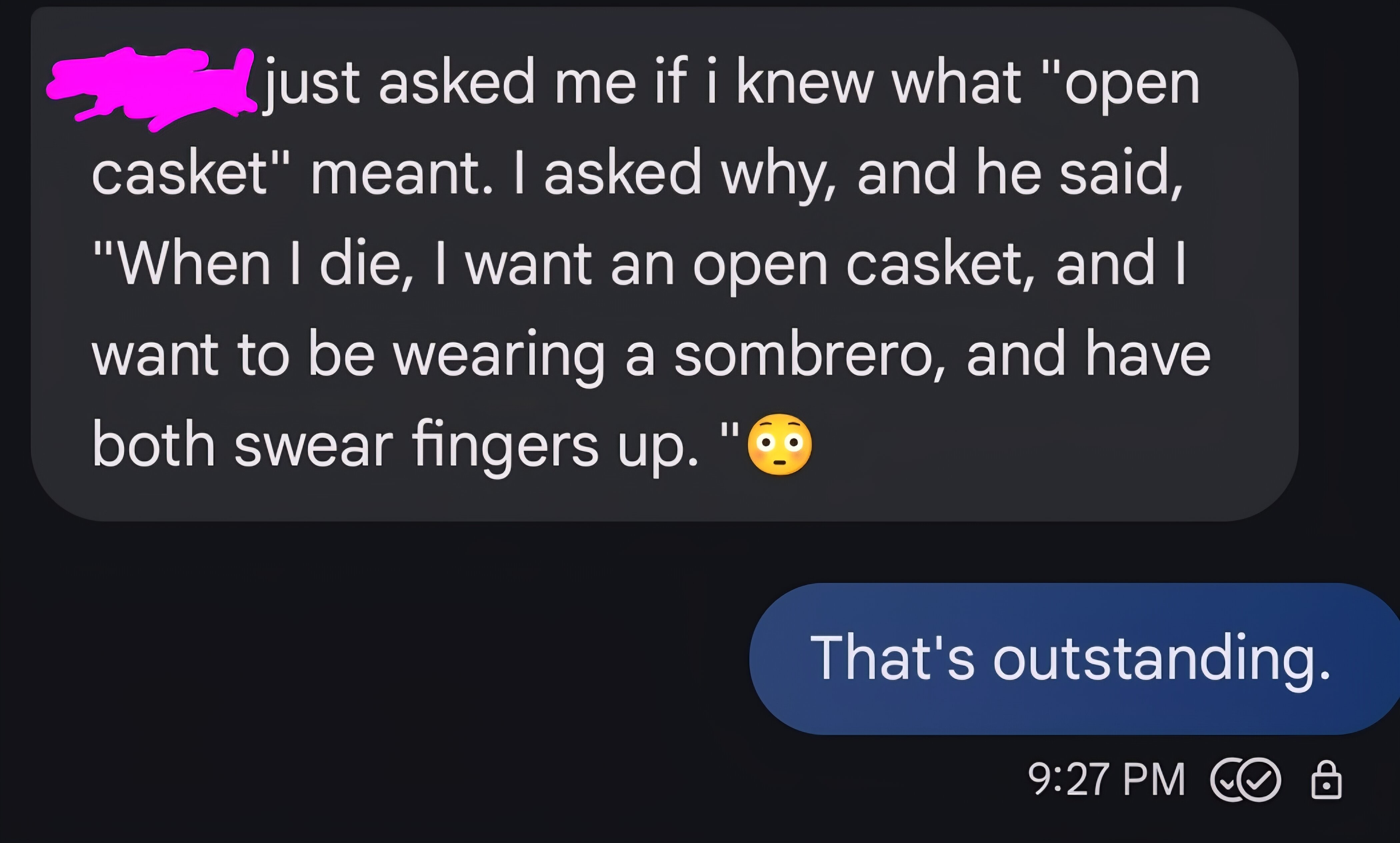The width and height of the screenshot is (1400, 843).
Task: Click the word "just" after the redacted name
Action: pyautogui.click(x=311, y=84)
